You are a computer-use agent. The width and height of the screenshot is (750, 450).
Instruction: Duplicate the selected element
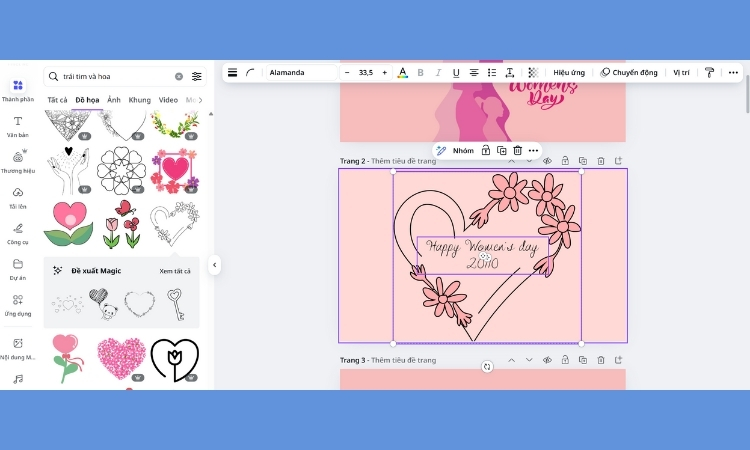(x=501, y=150)
